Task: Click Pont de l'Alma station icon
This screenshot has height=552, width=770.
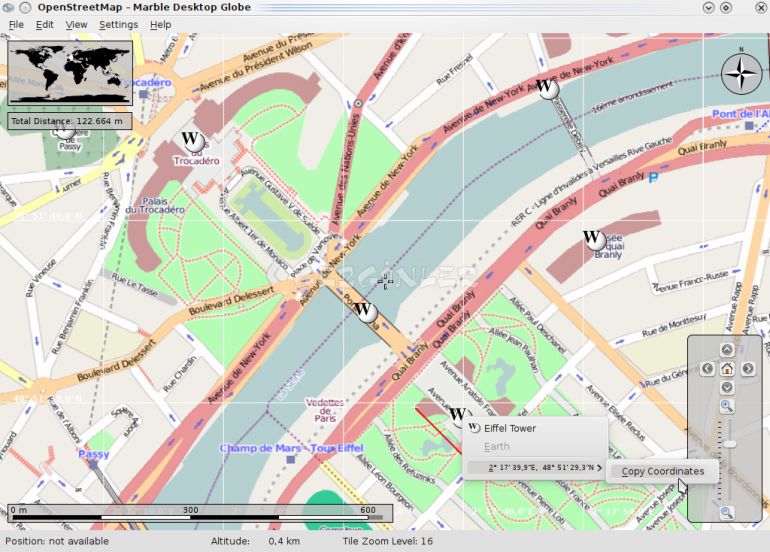Action: [748, 126]
